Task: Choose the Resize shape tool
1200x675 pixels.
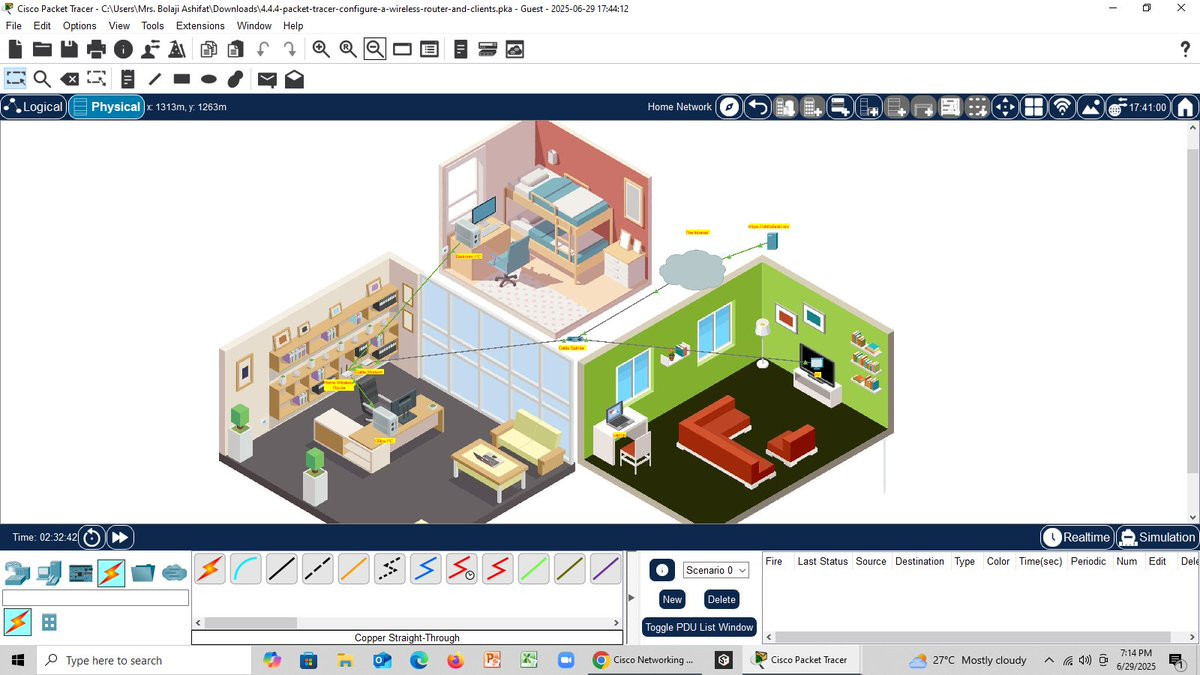Action: pos(96,79)
